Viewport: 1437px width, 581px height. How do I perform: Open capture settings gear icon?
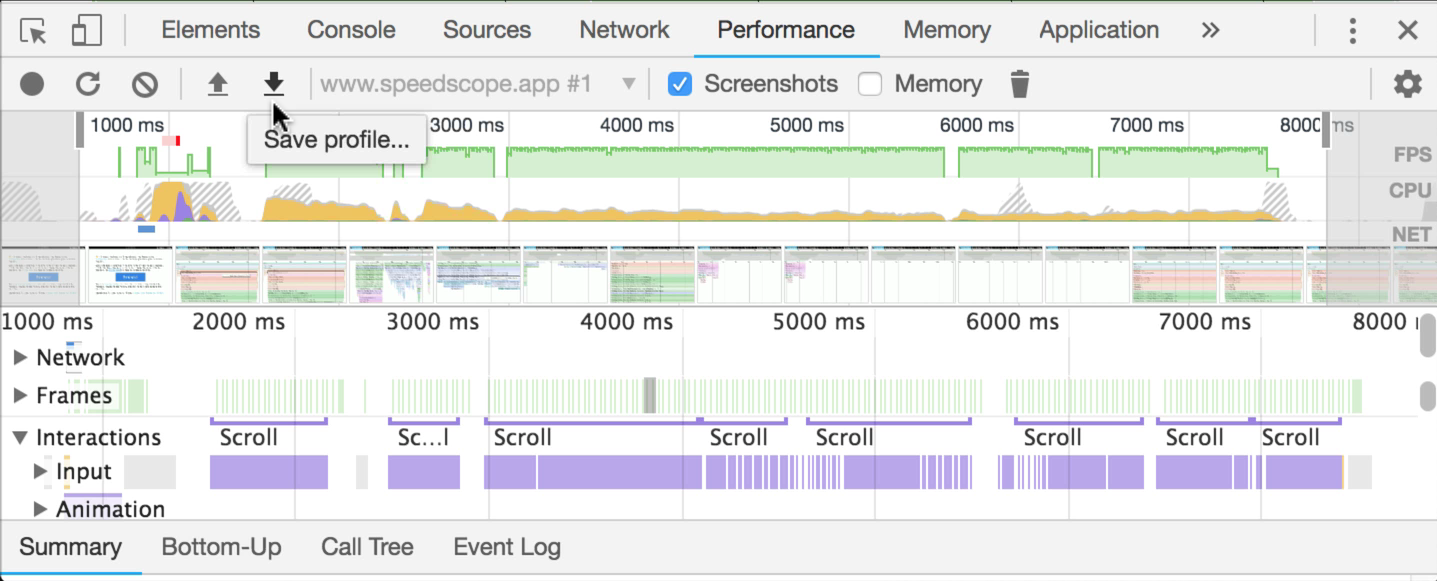(x=1407, y=84)
